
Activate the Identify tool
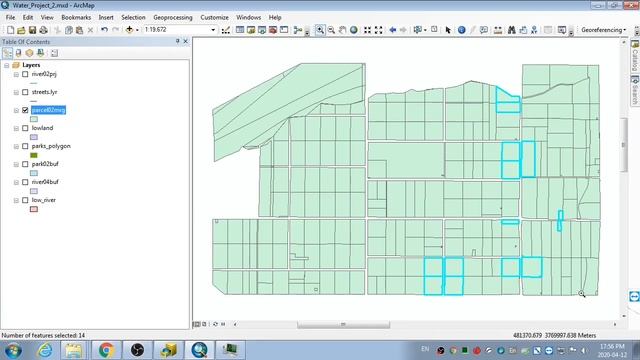click(x=462, y=30)
